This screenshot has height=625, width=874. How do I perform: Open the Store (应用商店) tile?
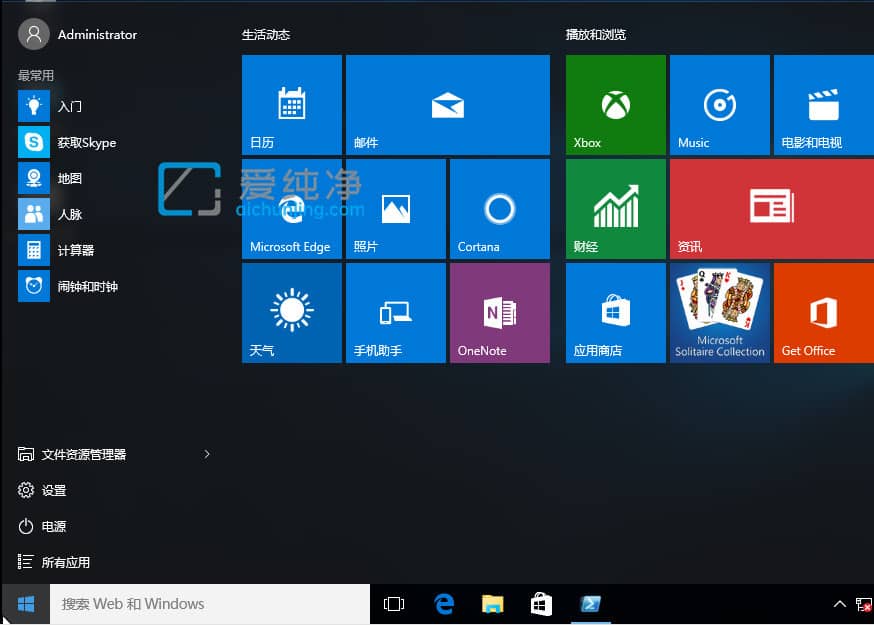coord(614,312)
